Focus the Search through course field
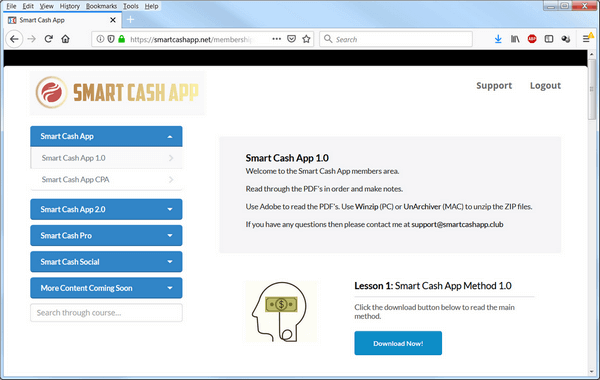Image resolution: width=600 pixels, height=380 pixels. (x=106, y=313)
